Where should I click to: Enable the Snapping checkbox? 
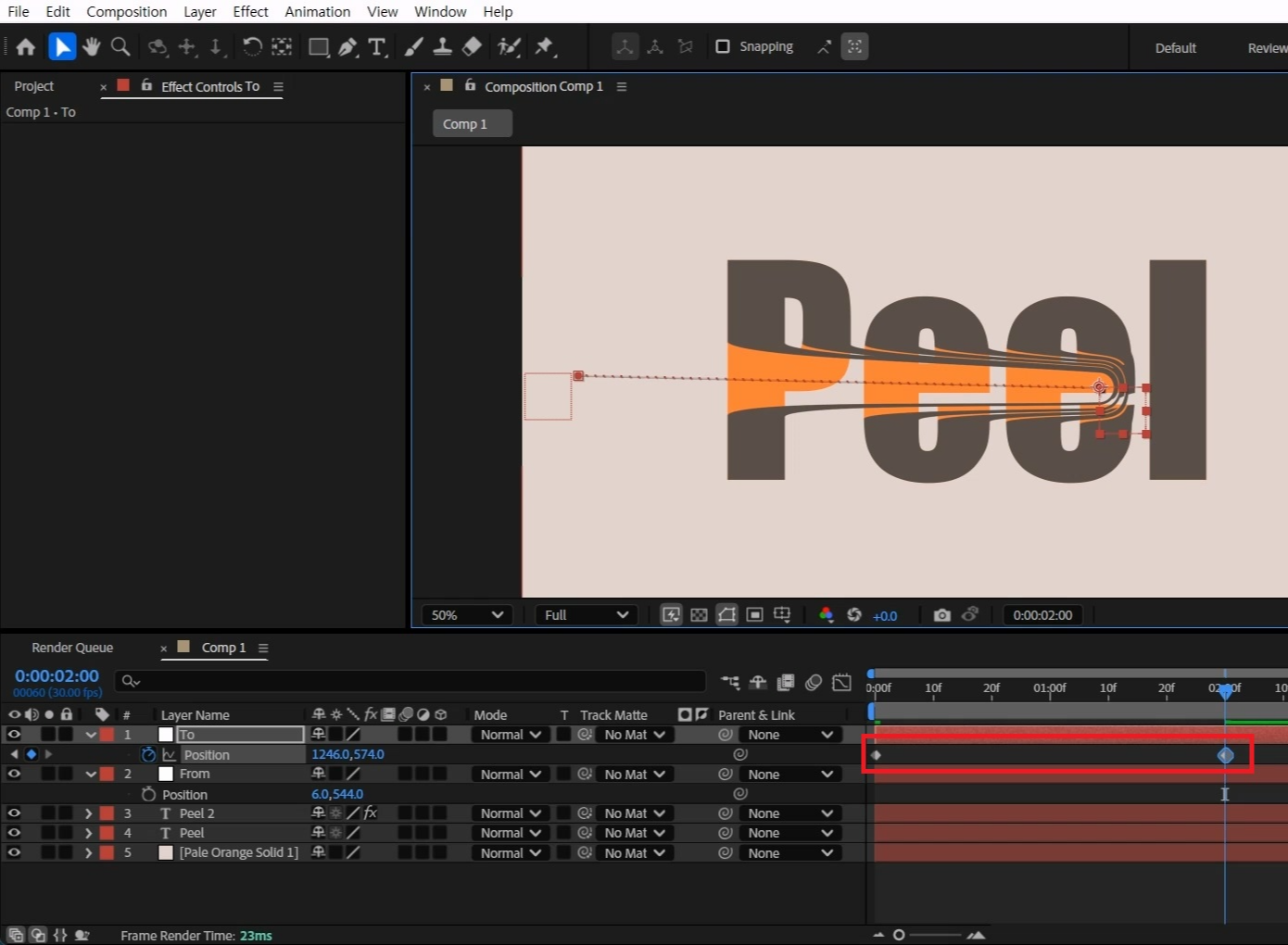click(723, 46)
